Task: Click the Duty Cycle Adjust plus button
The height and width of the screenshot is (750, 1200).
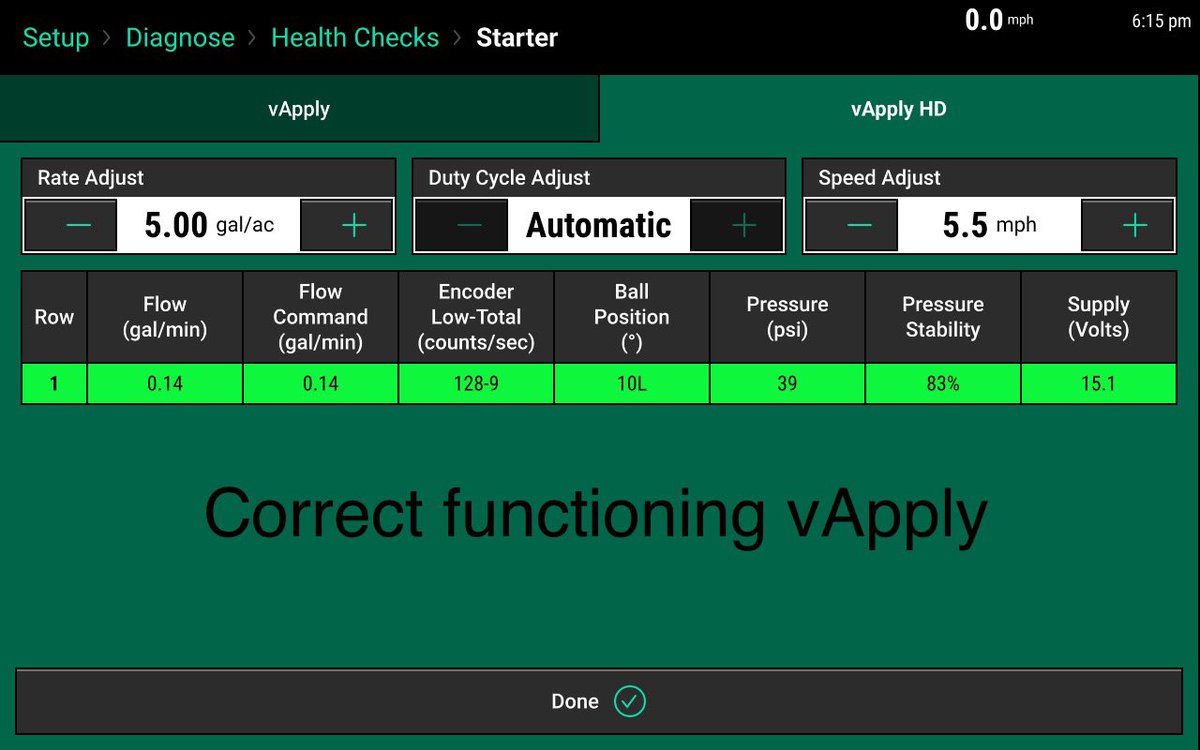Action: pyautogui.click(x=737, y=225)
